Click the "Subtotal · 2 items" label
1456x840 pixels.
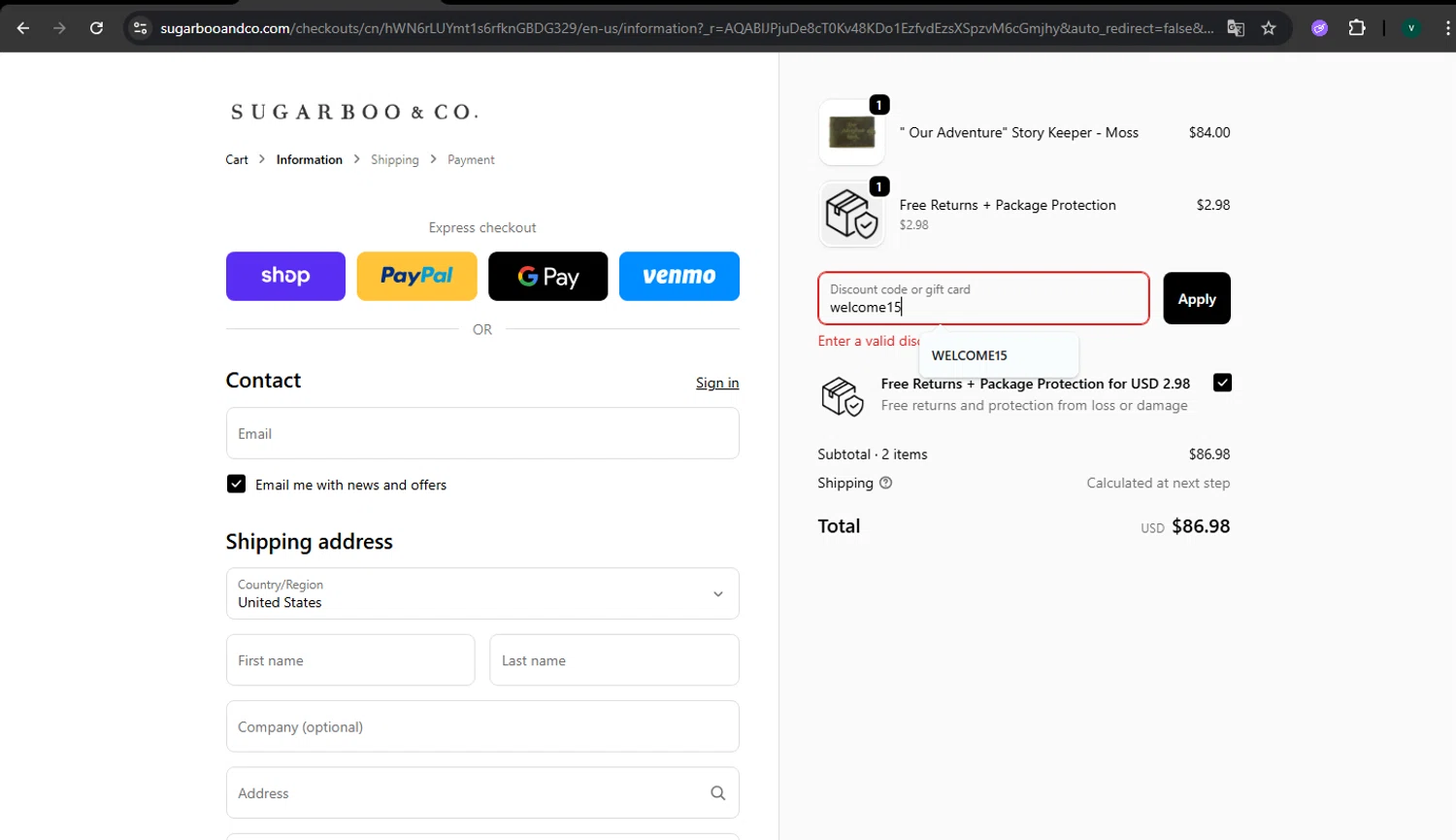click(873, 454)
